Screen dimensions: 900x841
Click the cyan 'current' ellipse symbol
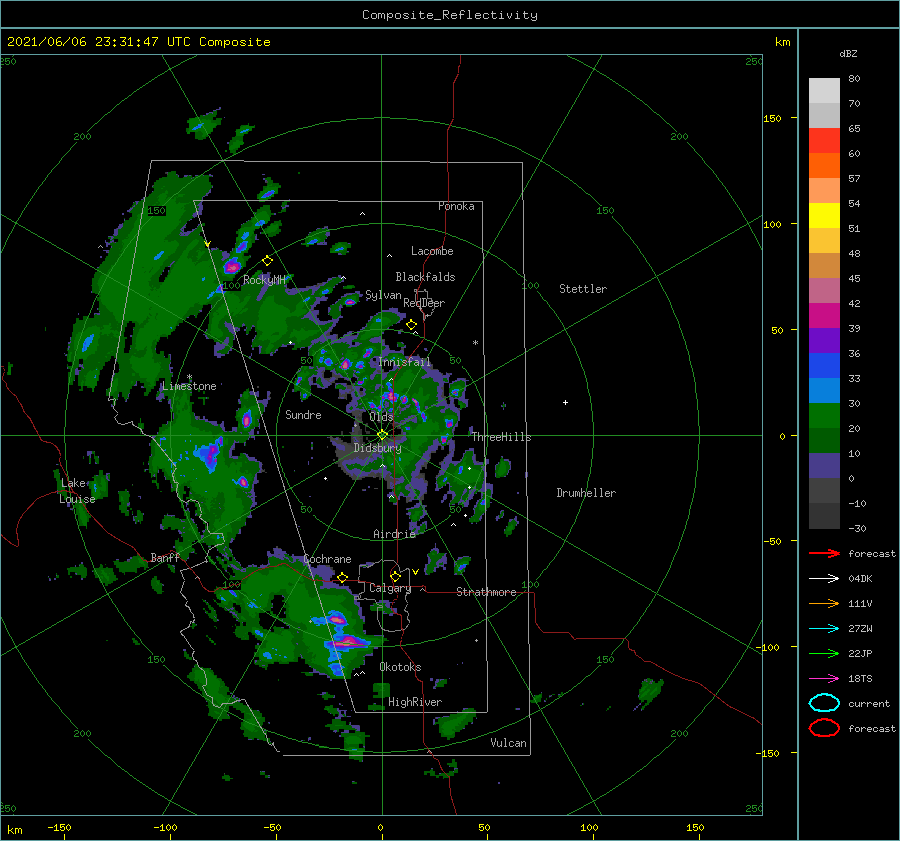(x=824, y=703)
